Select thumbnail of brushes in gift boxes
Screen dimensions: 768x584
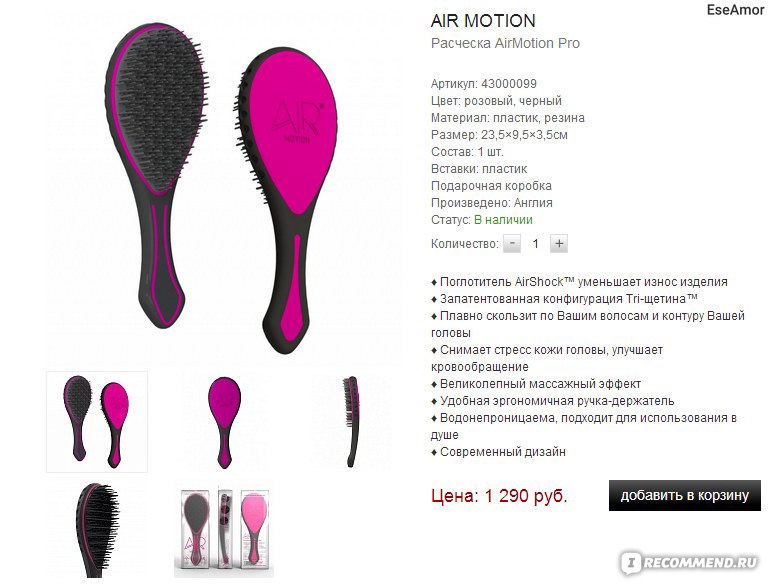(224, 530)
